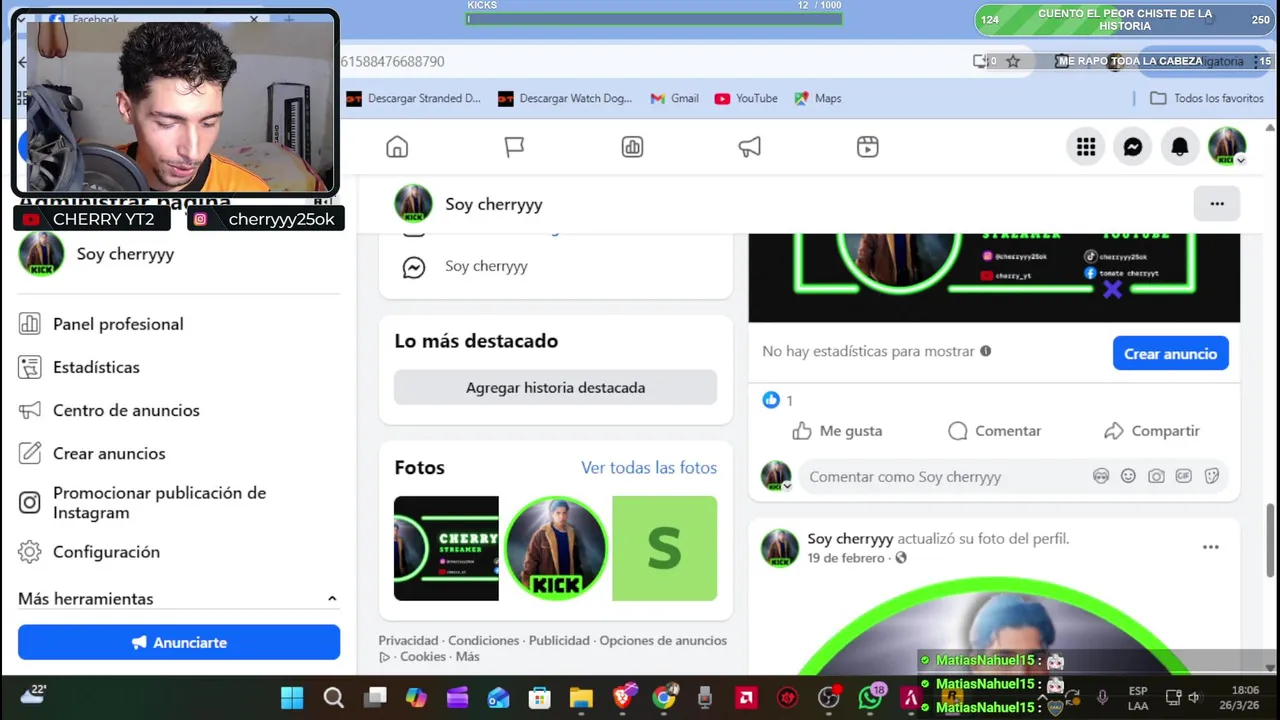
Task: Click Soy cherryyy author name on post
Action: (850, 538)
